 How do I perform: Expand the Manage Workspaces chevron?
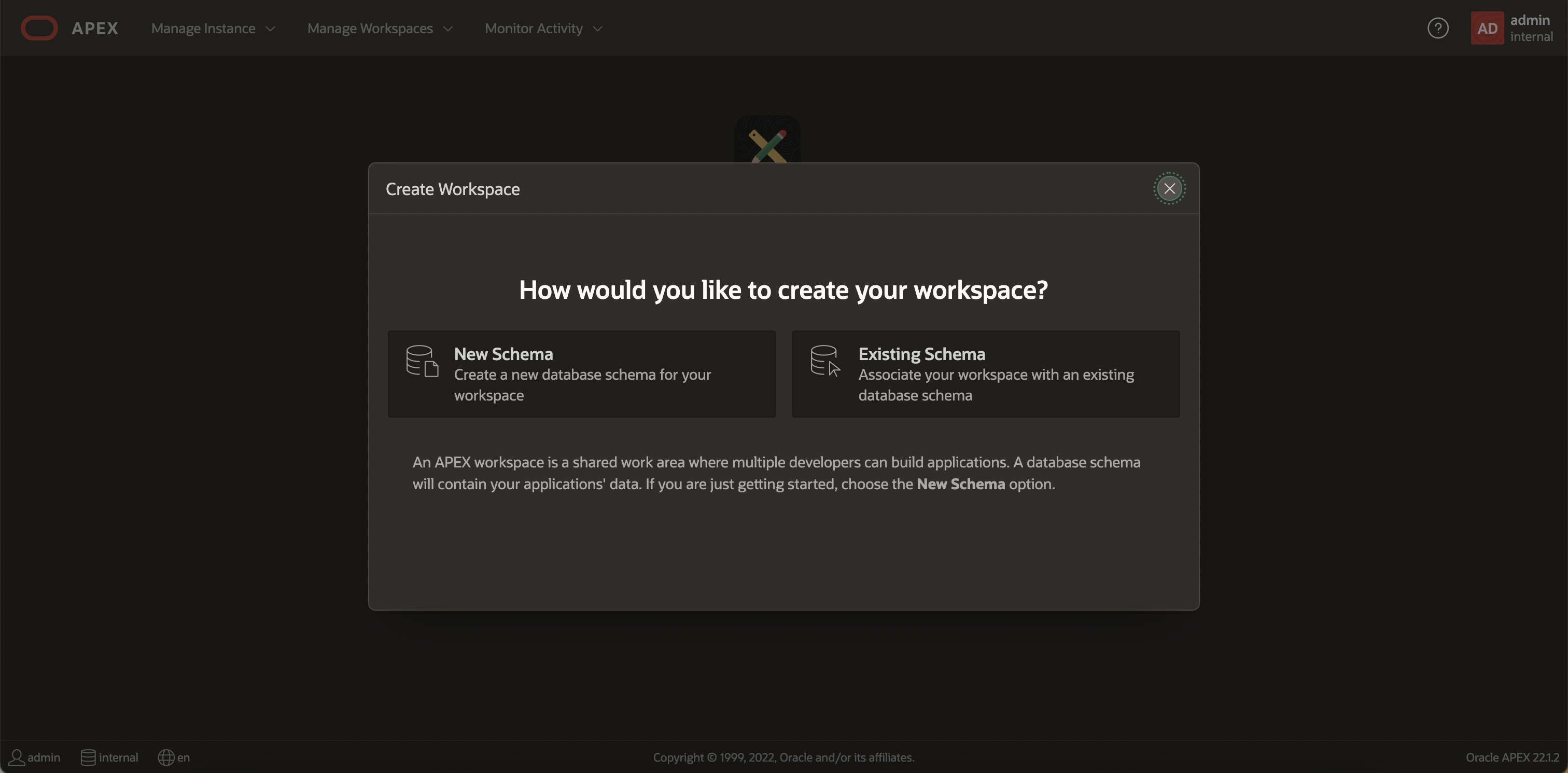coord(448,29)
